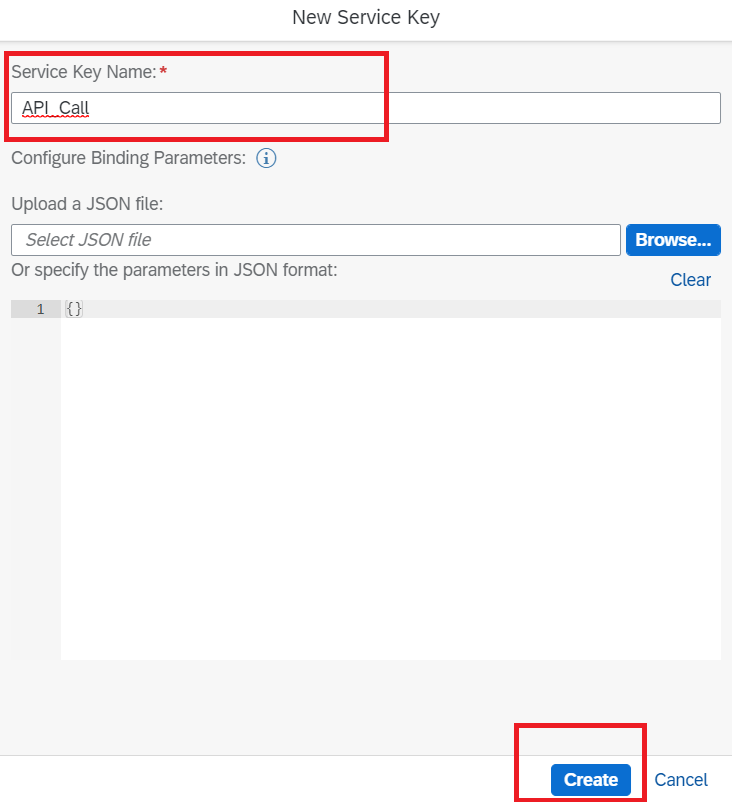732x802 pixels.
Task: Click the highlighted first line row of editor
Action: 391,309
